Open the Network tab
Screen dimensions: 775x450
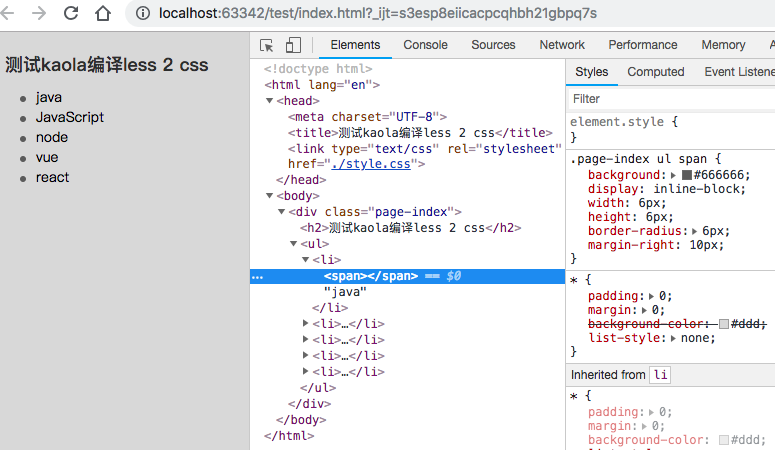pos(562,45)
